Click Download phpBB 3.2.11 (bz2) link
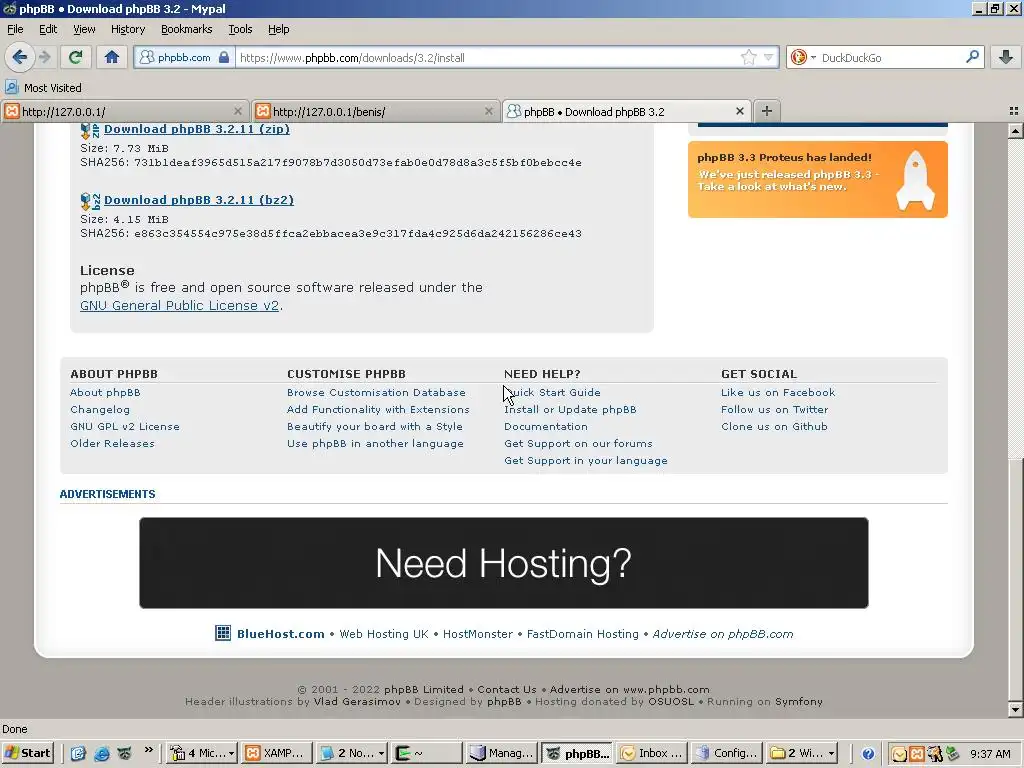 [199, 200]
